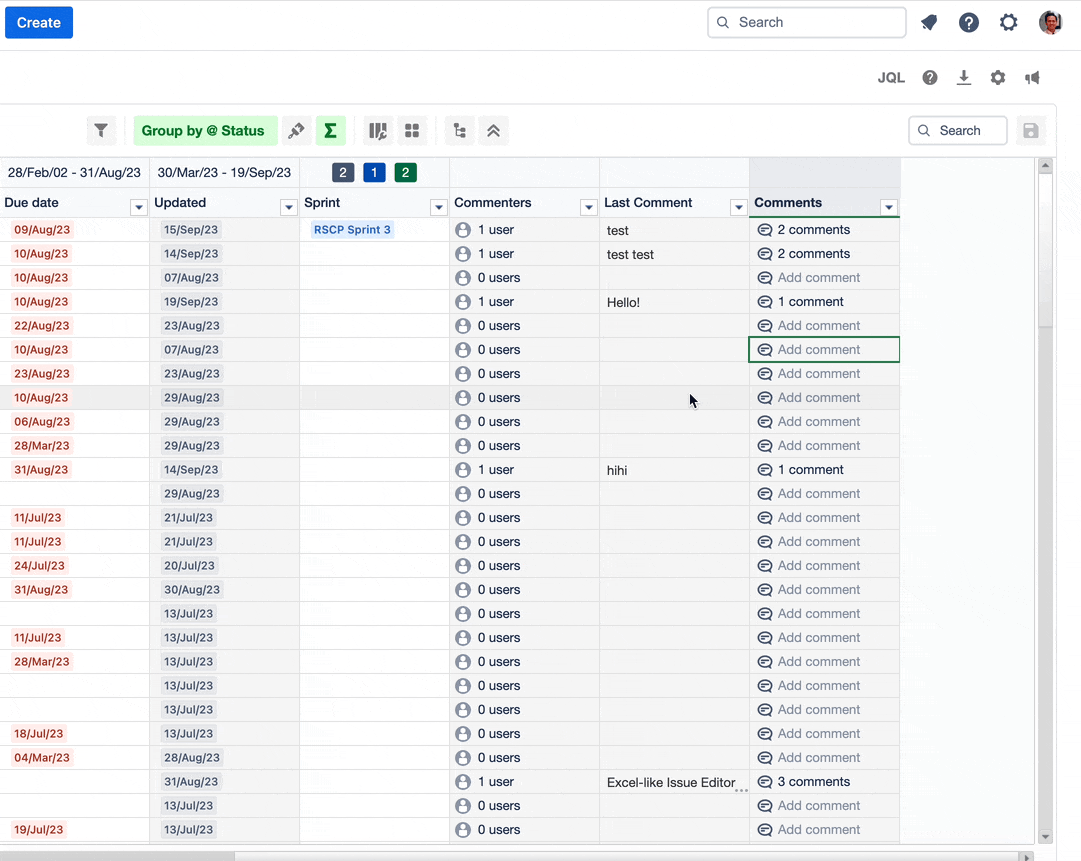The image size is (1081, 861).
Task: Click the Group by @ Status button
Action: (x=204, y=131)
